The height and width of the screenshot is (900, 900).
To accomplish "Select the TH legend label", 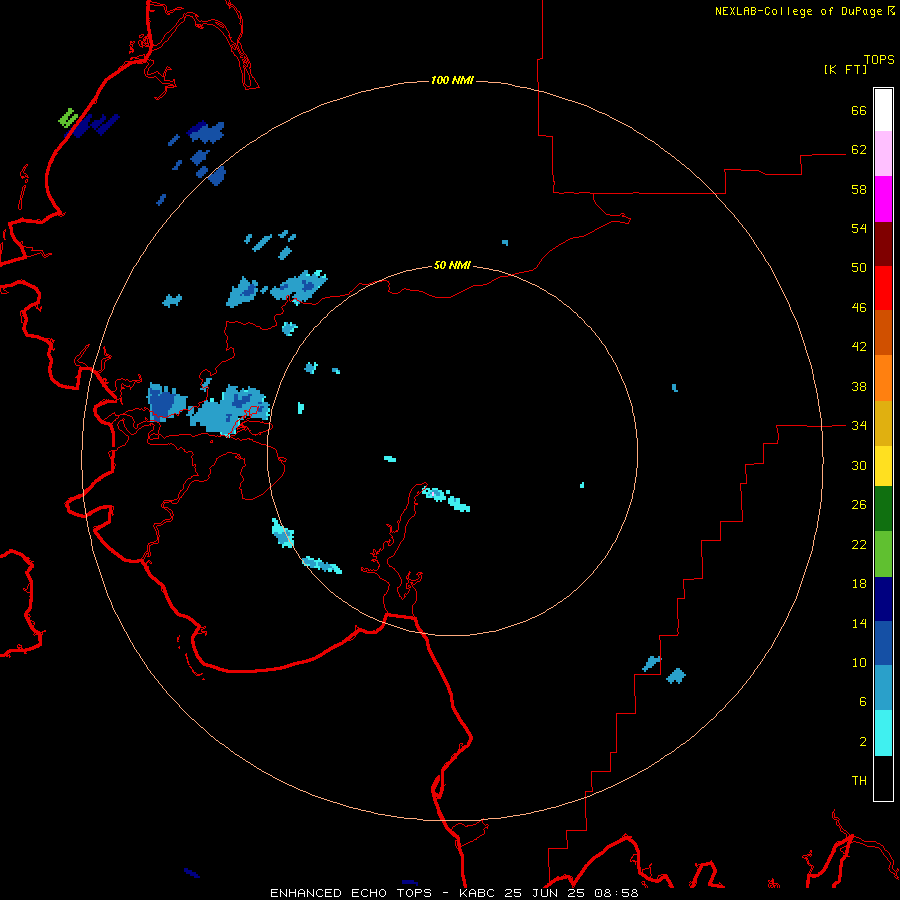I will (x=859, y=781).
